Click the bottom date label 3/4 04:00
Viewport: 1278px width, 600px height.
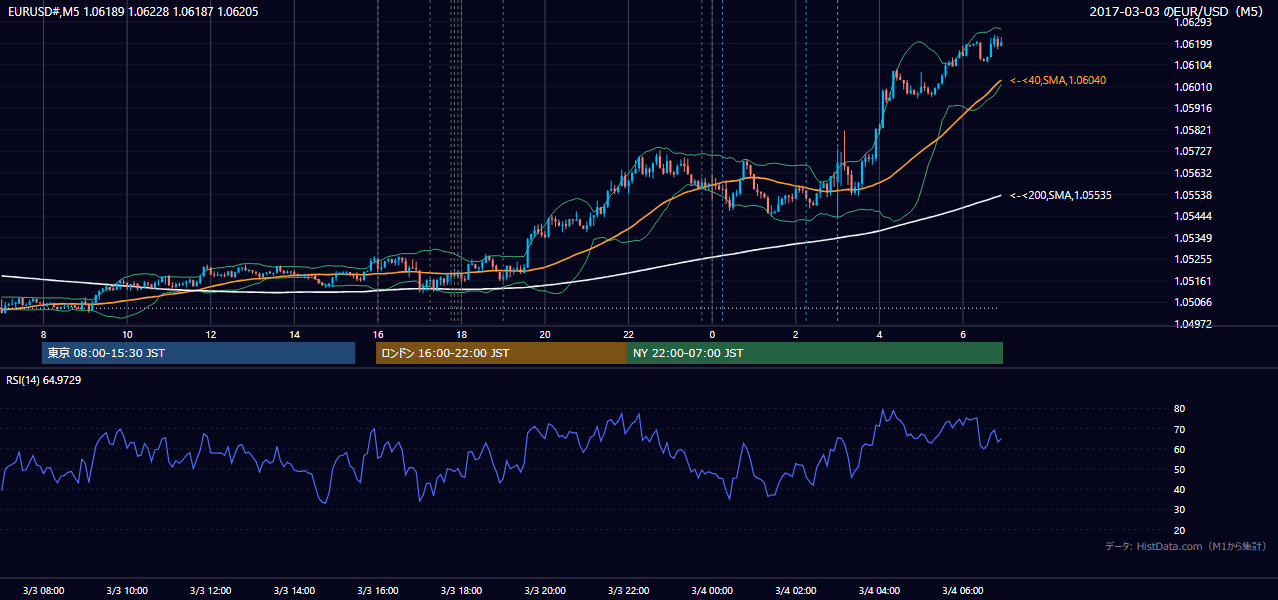[x=878, y=590]
